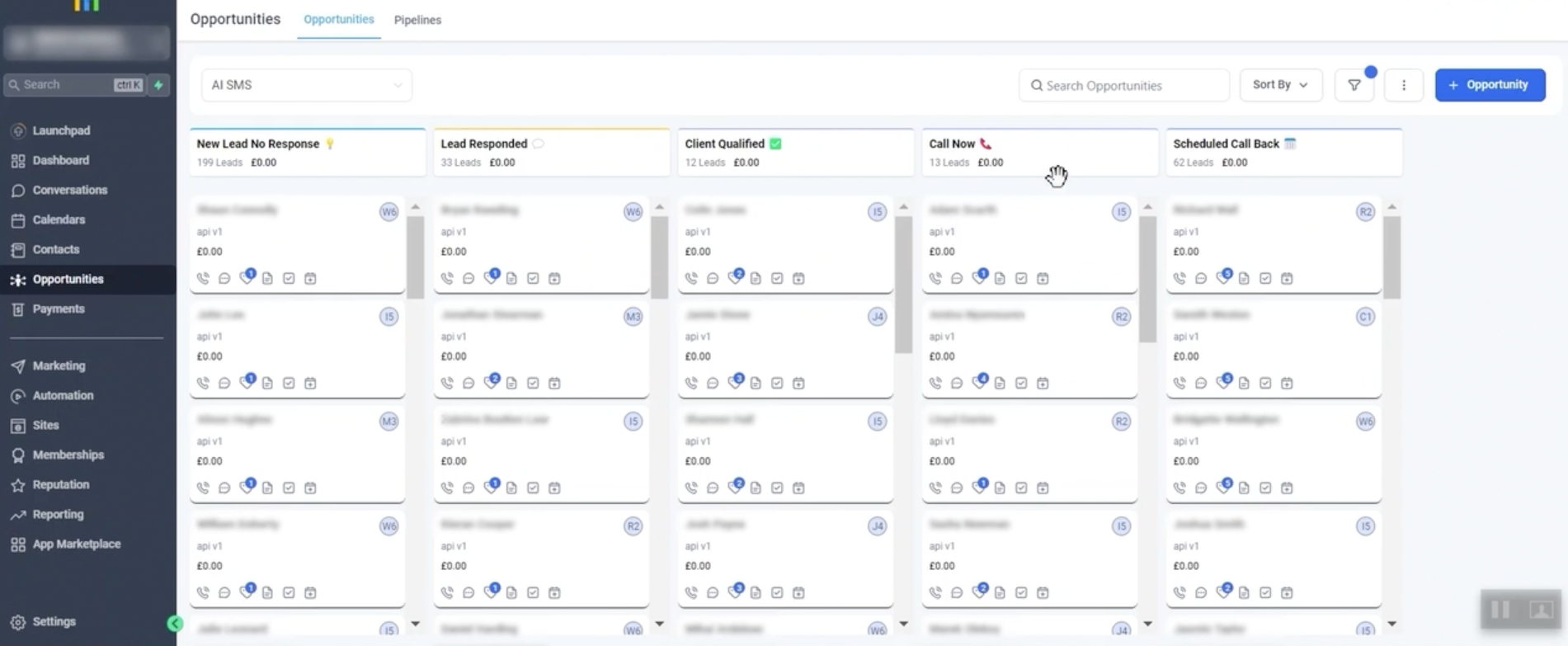Click the Scheduled Call Back column header
The width and height of the screenshot is (1568, 646).
pyautogui.click(x=1284, y=152)
